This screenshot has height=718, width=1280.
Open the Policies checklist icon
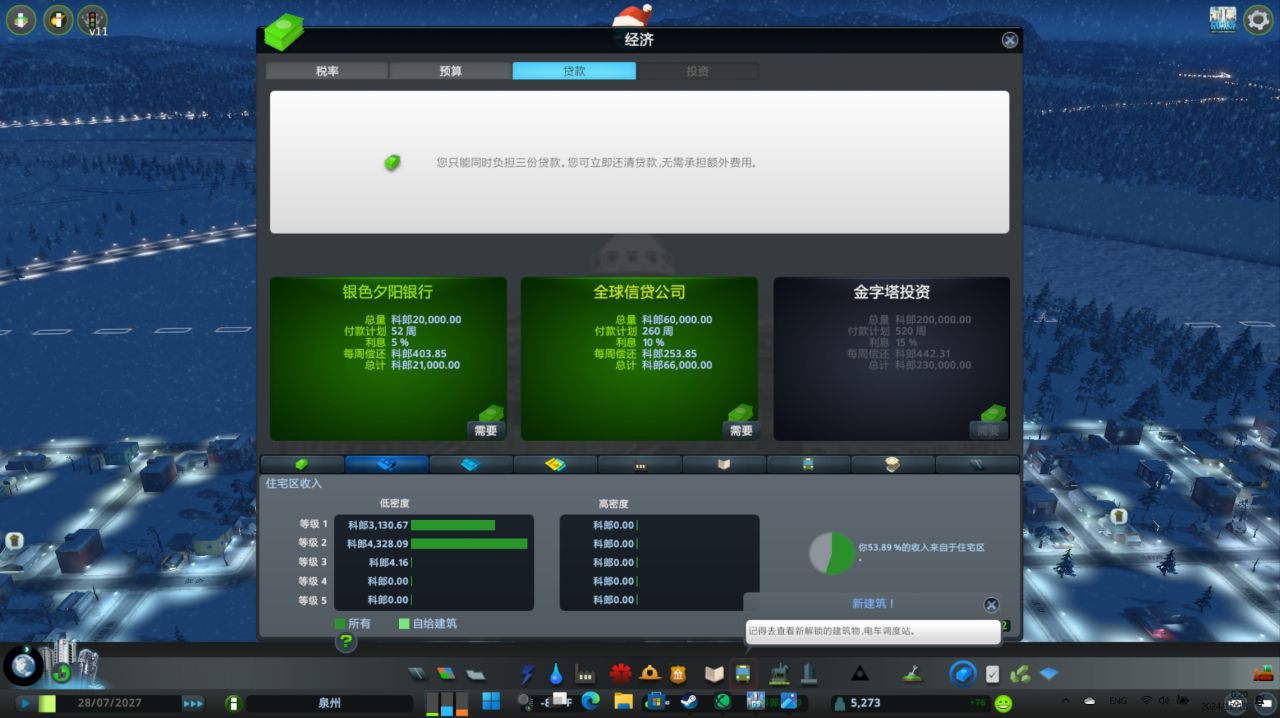click(992, 674)
